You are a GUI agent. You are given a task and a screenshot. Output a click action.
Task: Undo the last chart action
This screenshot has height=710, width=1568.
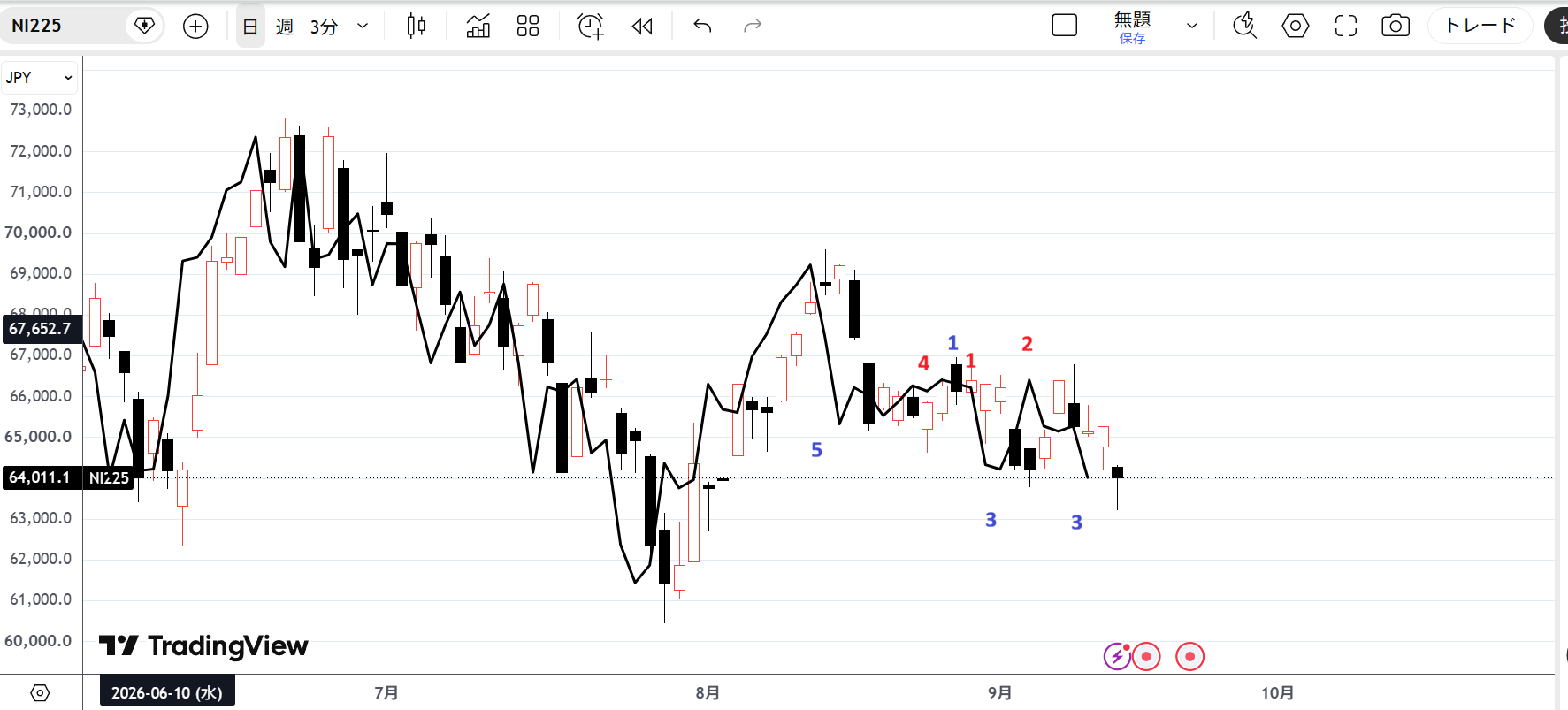[x=702, y=26]
